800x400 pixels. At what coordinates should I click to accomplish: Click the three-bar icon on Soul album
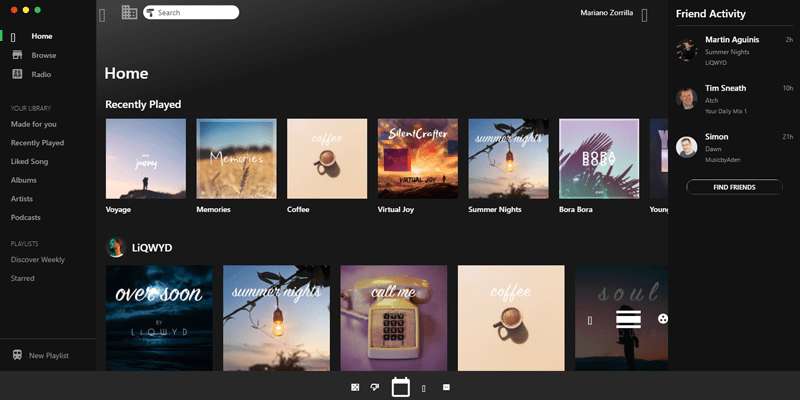point(628,319)
